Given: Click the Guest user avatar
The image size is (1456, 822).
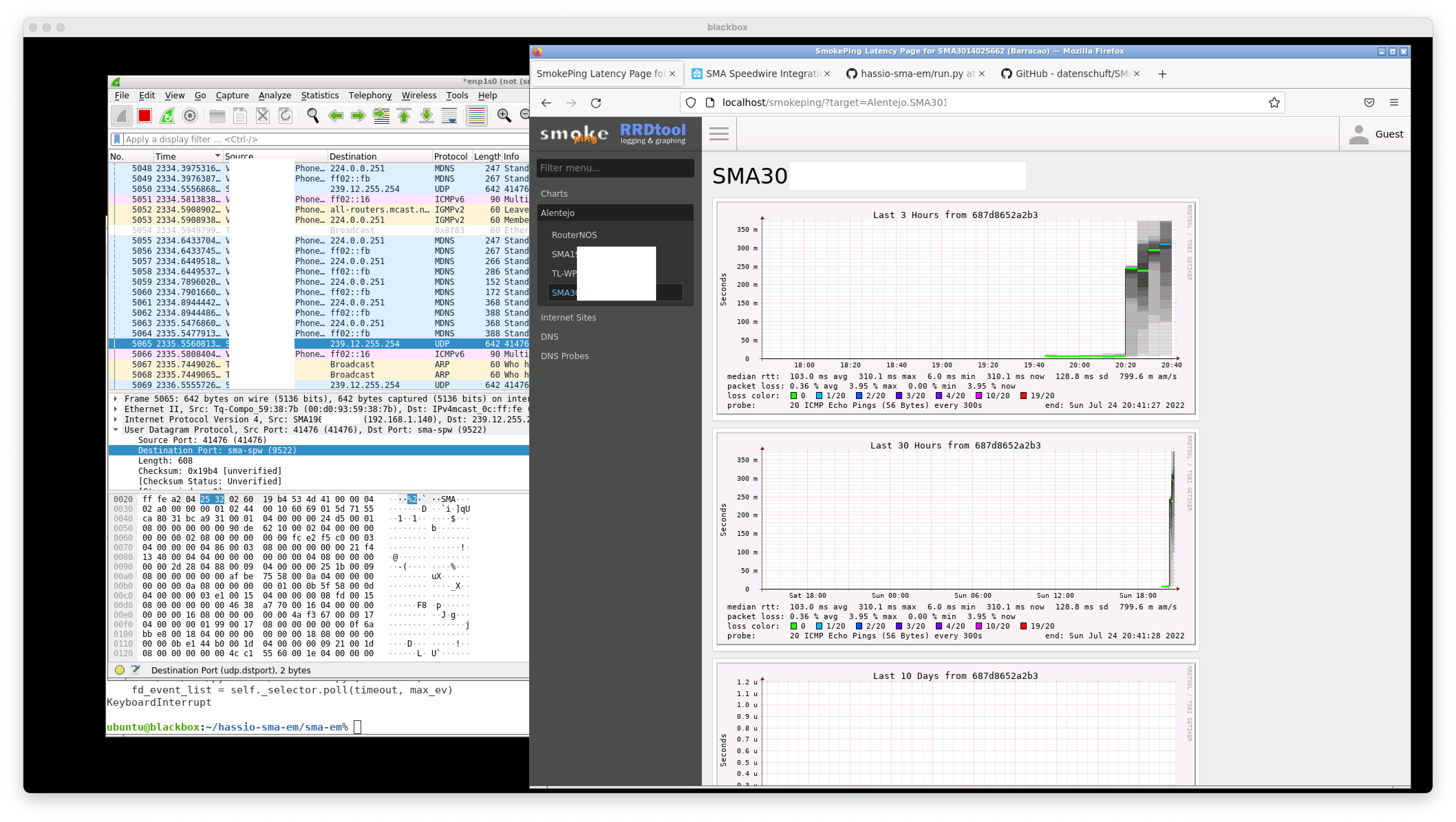Looking at the screenshot, I should tap(1359, 134).
